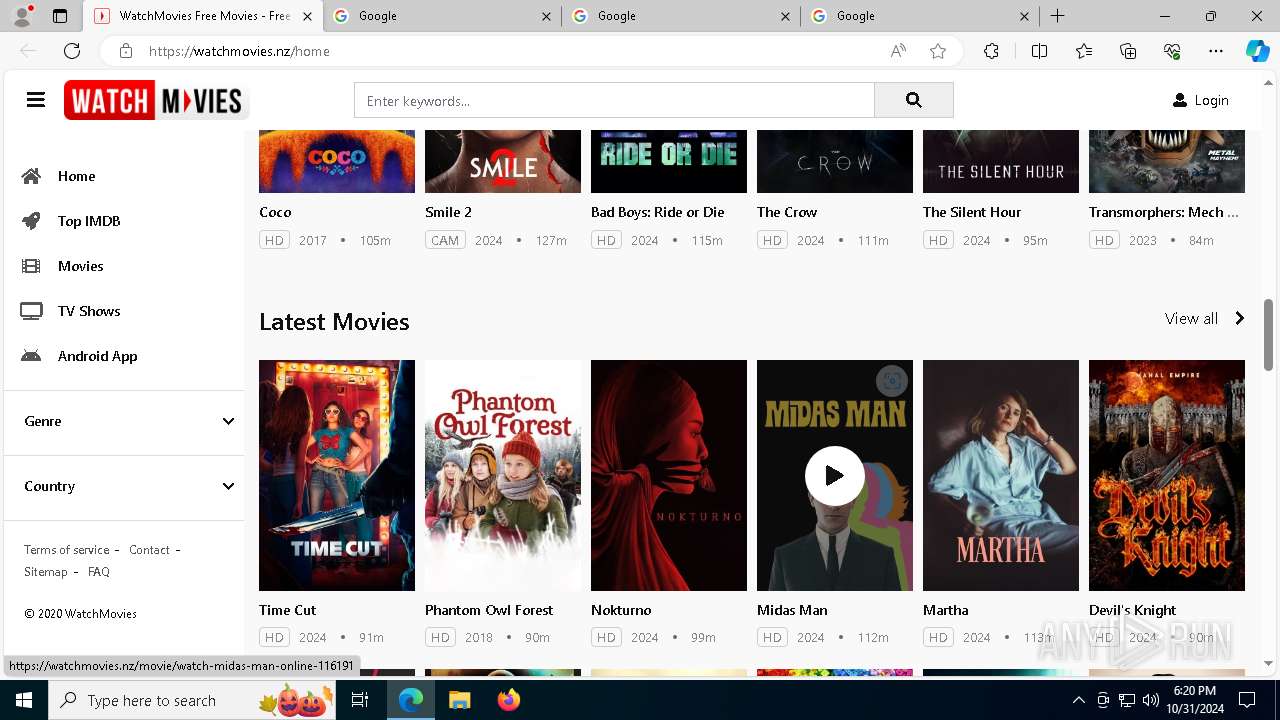Click the Home house icon in sidebar

click(32, 176)
